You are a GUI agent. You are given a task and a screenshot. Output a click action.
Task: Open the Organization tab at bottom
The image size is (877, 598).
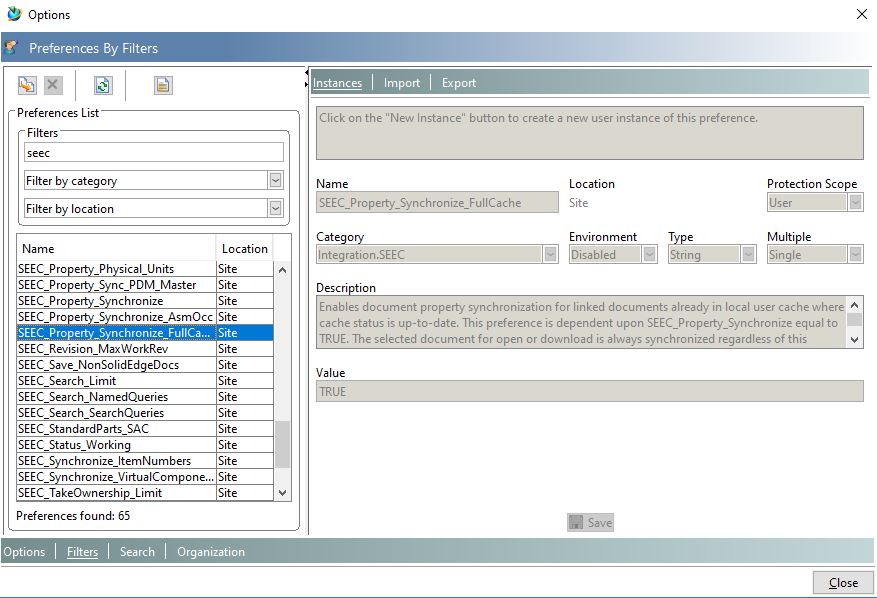[210, 551]
